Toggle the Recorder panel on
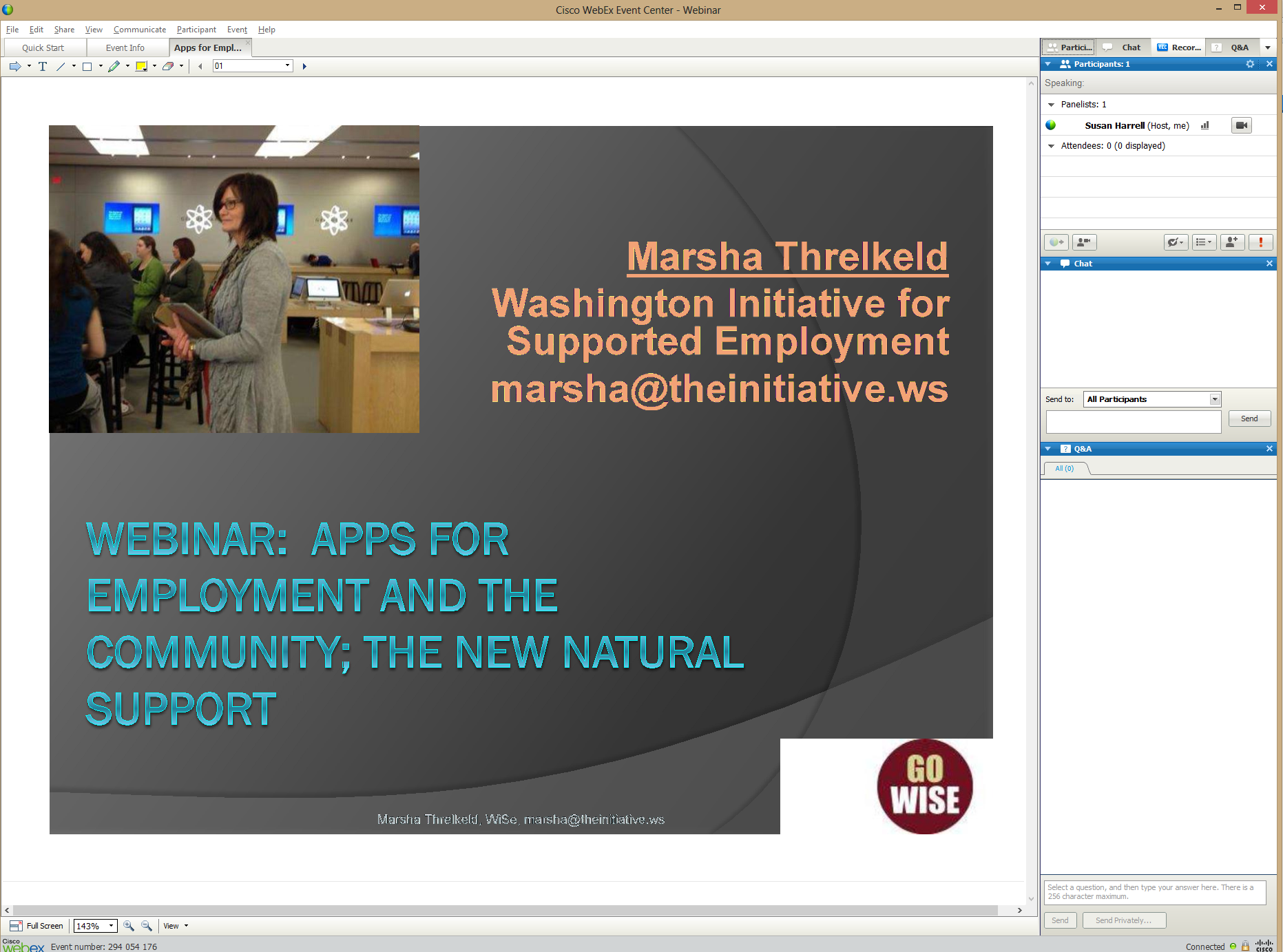 pyautogui.click(x=1178, y=47)
